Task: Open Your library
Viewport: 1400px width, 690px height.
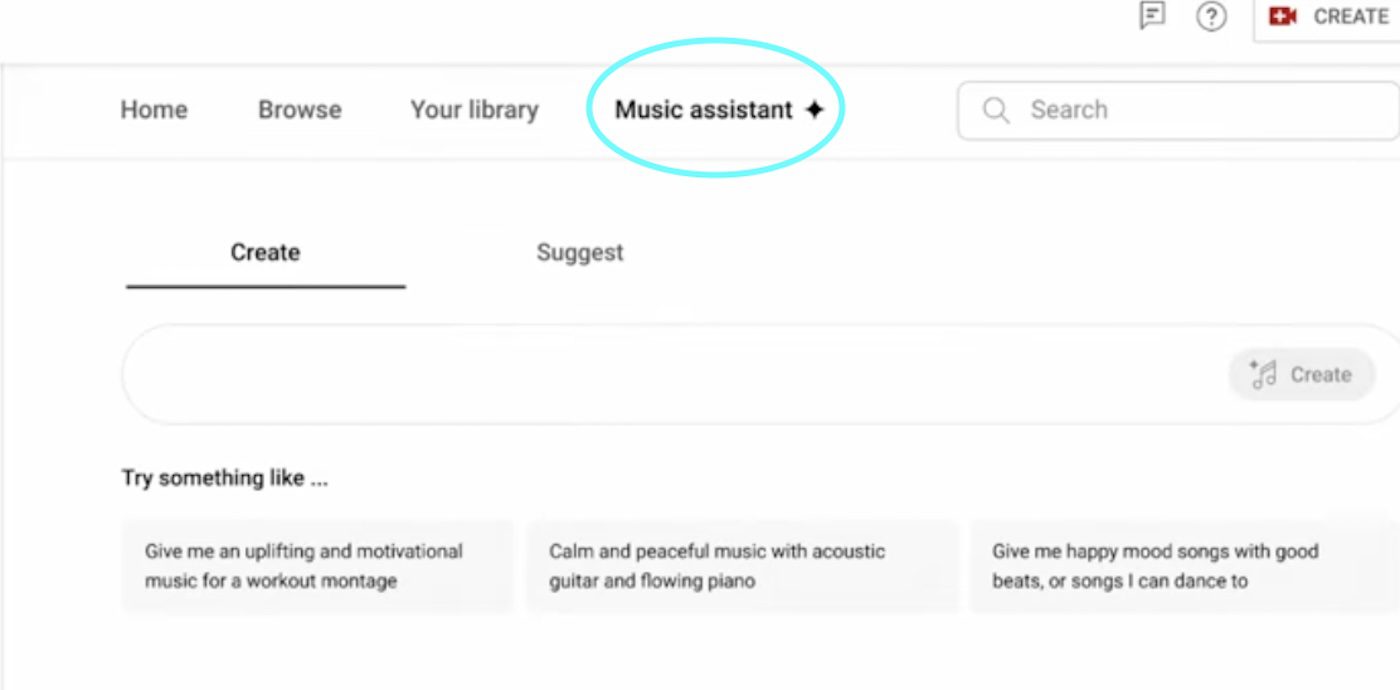Action: [474, 110]
